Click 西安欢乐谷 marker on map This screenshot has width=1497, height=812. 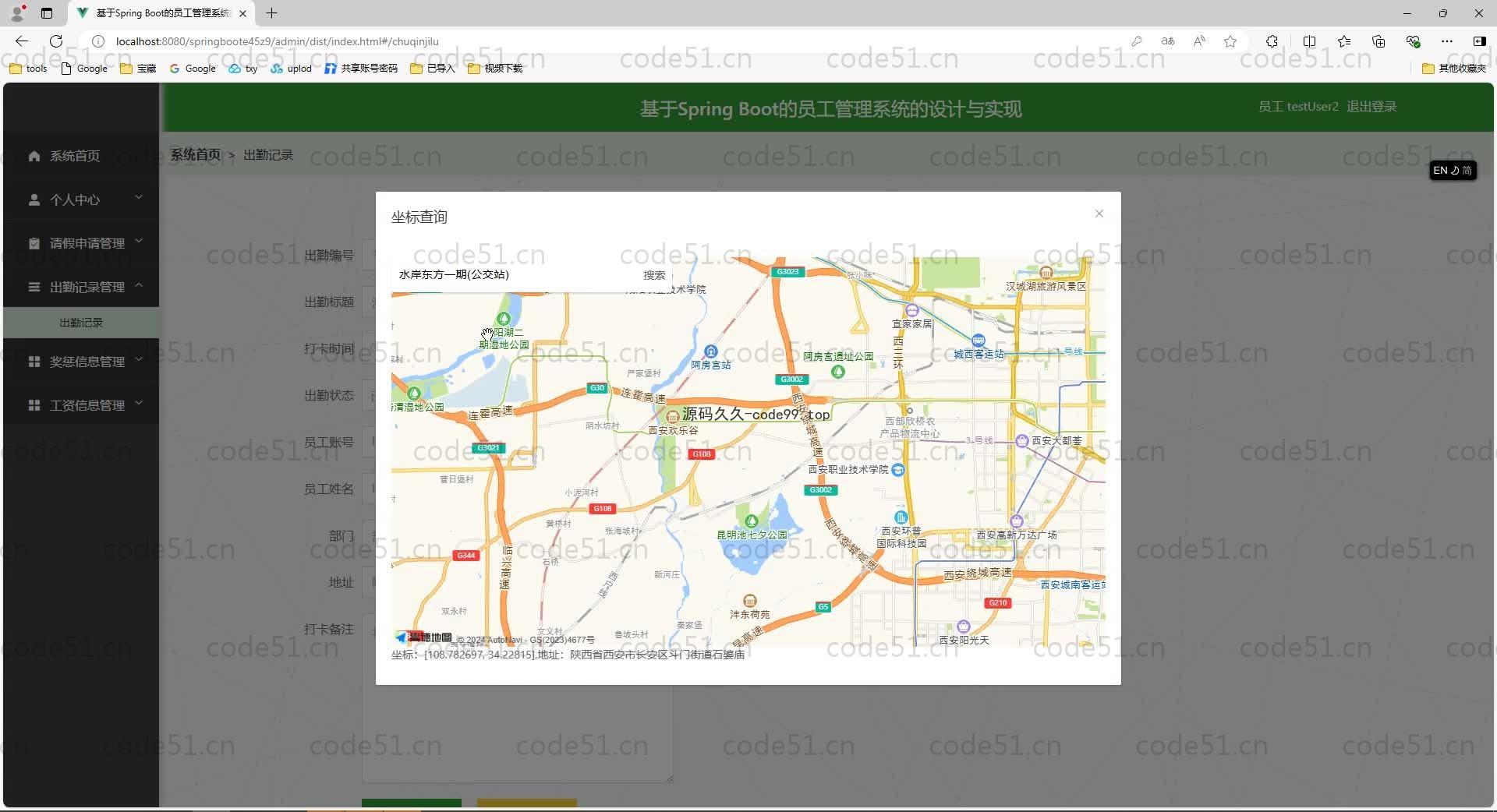click(x=672, y=417)
